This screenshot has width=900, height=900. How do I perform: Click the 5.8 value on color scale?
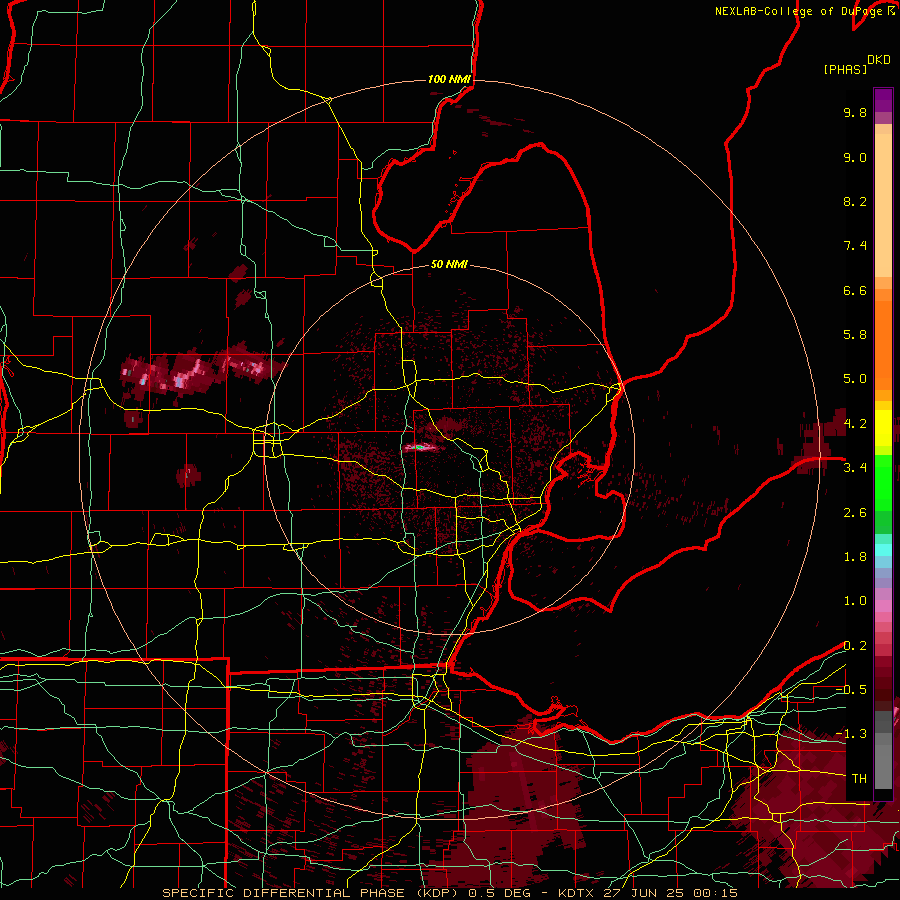pos(855,335)
